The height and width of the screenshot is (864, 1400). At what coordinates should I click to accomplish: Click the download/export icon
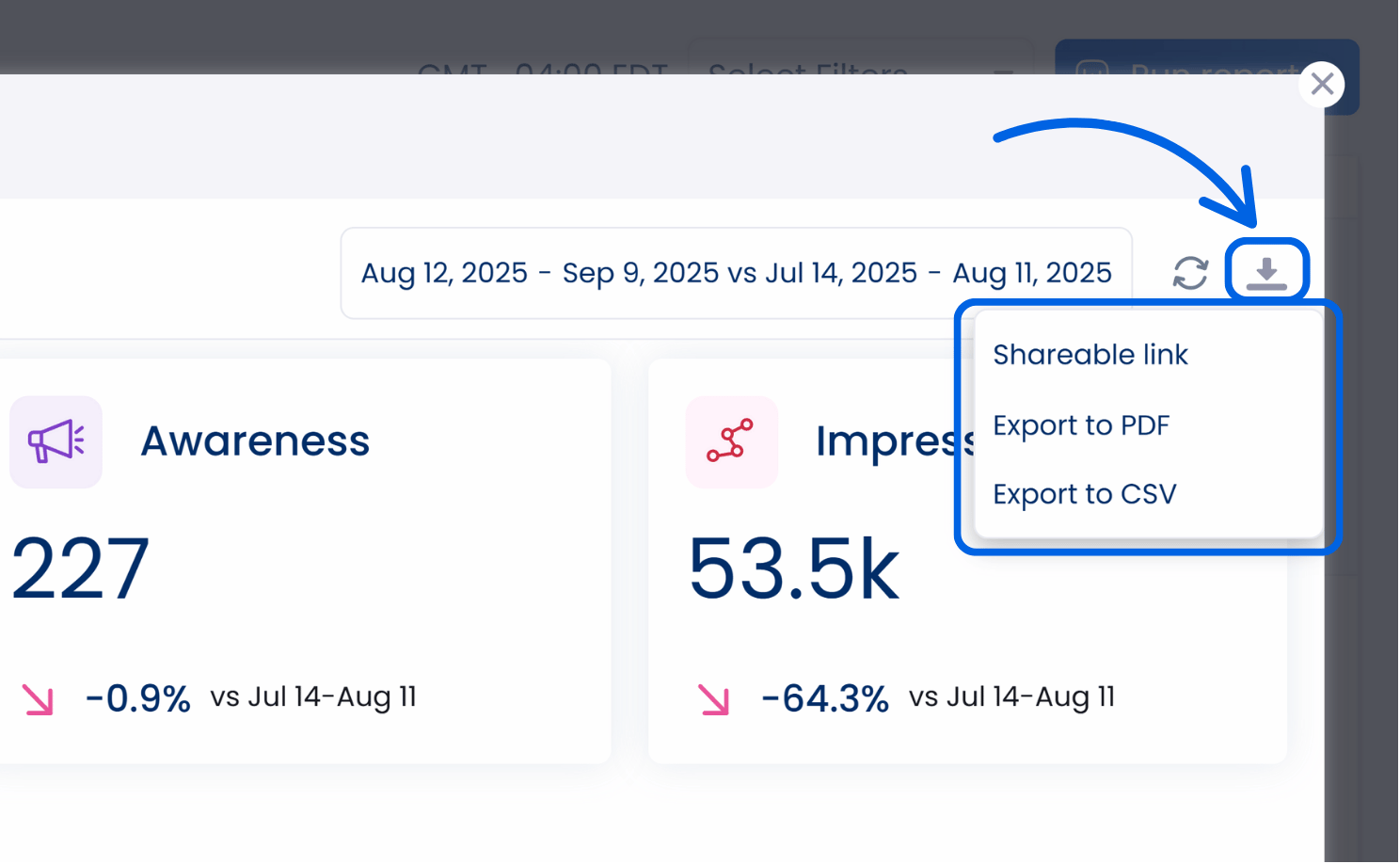pos(1266,272)
